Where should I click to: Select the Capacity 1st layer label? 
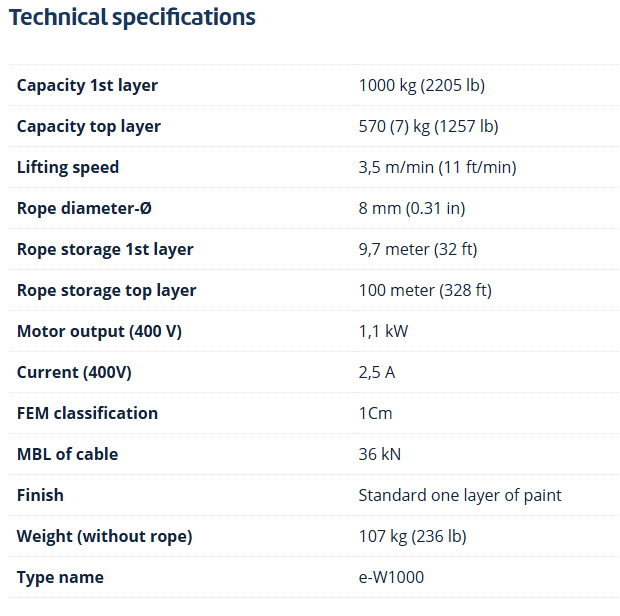click(87, 85)
